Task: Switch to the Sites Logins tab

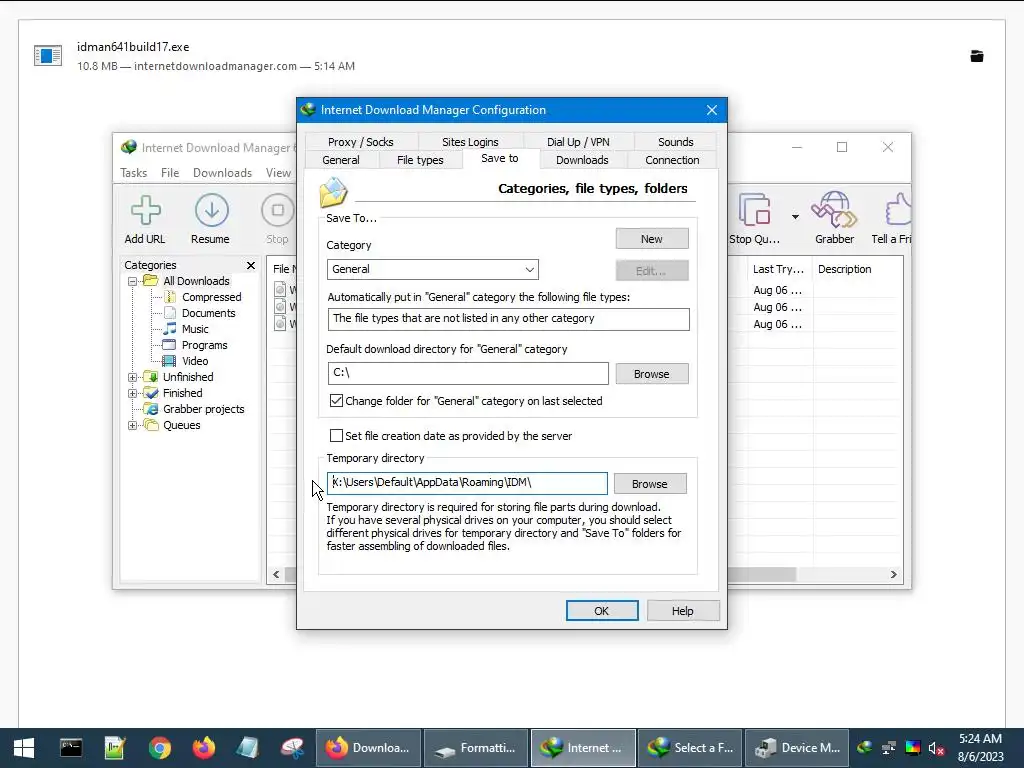Action: coord(470,142)
